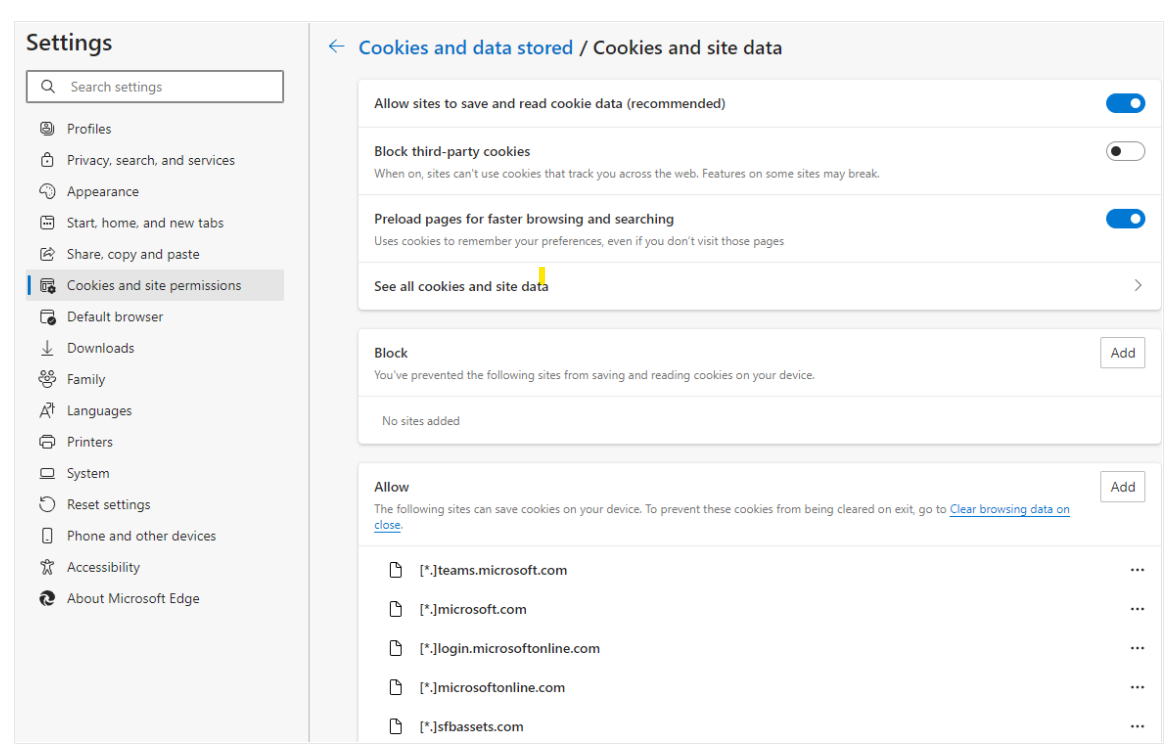Click the Appearance palette icon
Viewport: 1171px width, 748px height.
47,191
